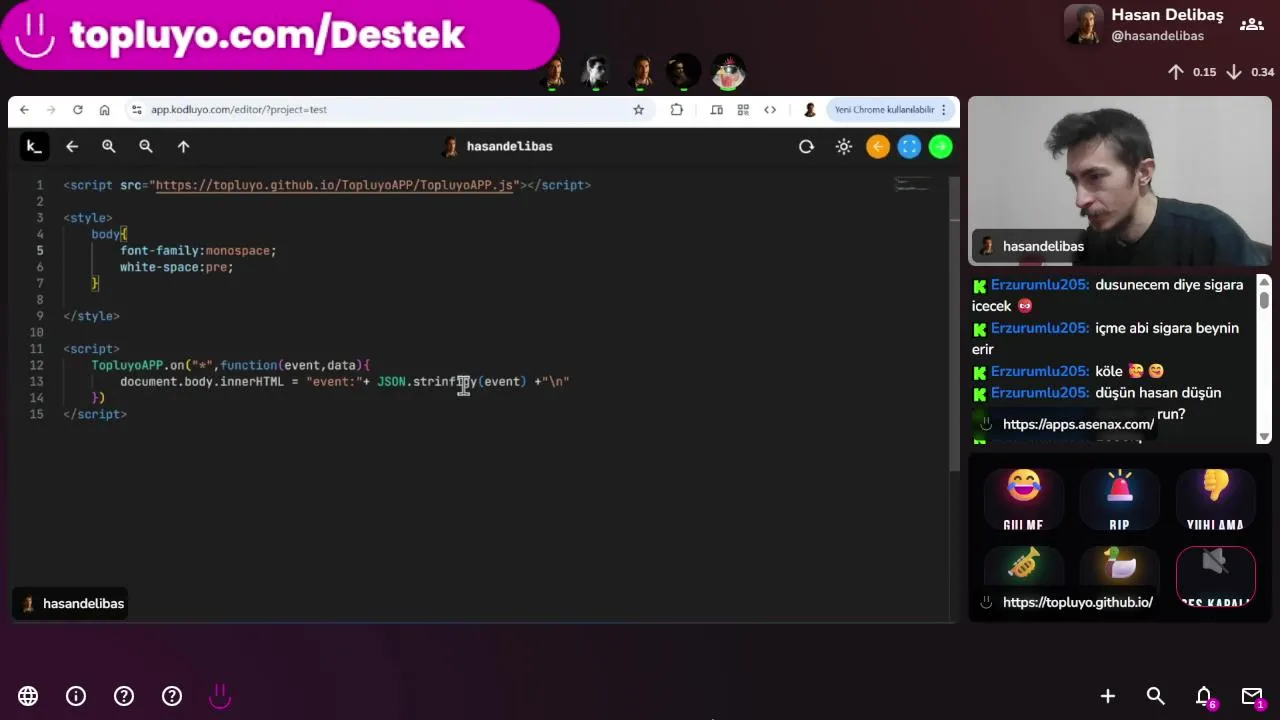Zoom out with the minus magnifier icon
The width and height of the screenshot is (1280, 720).
pyautogui.click(x=146, y=147)
